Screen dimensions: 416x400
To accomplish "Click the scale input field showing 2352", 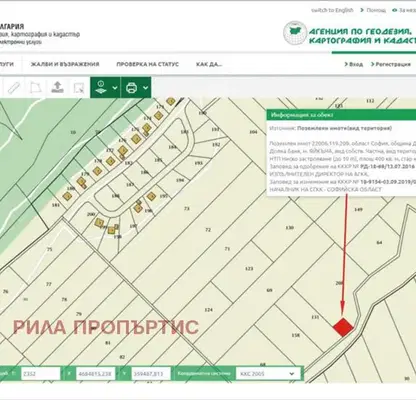I will [x=41, y=374].
